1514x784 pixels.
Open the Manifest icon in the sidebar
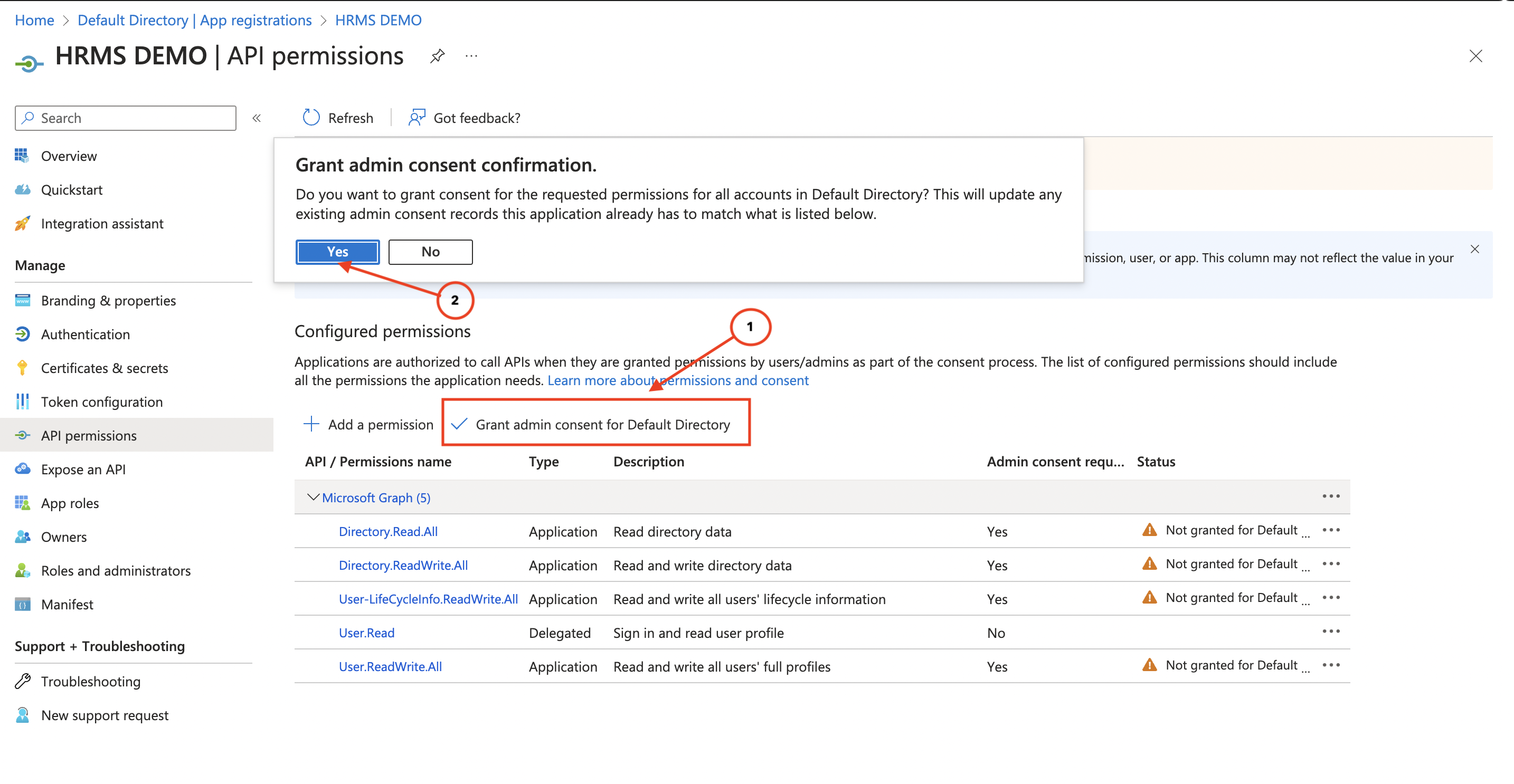tap(22, 604)
